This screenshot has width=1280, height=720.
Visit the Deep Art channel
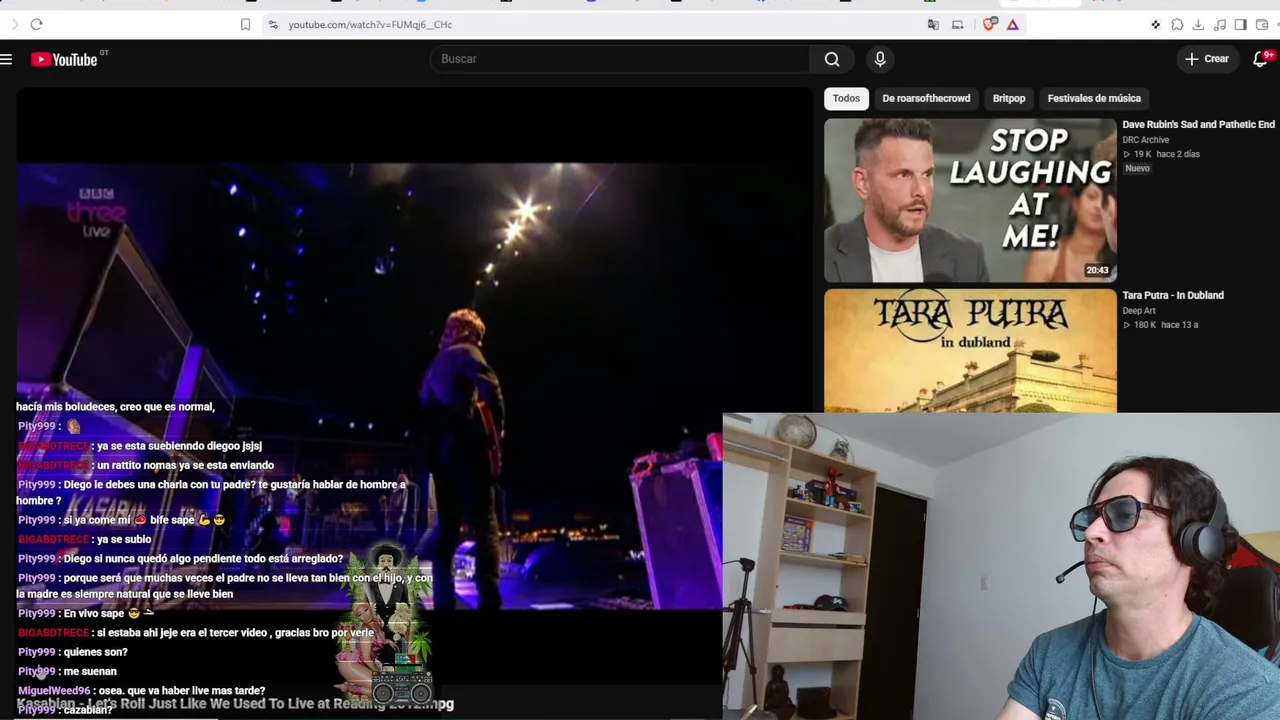[x=1138, y=310]
